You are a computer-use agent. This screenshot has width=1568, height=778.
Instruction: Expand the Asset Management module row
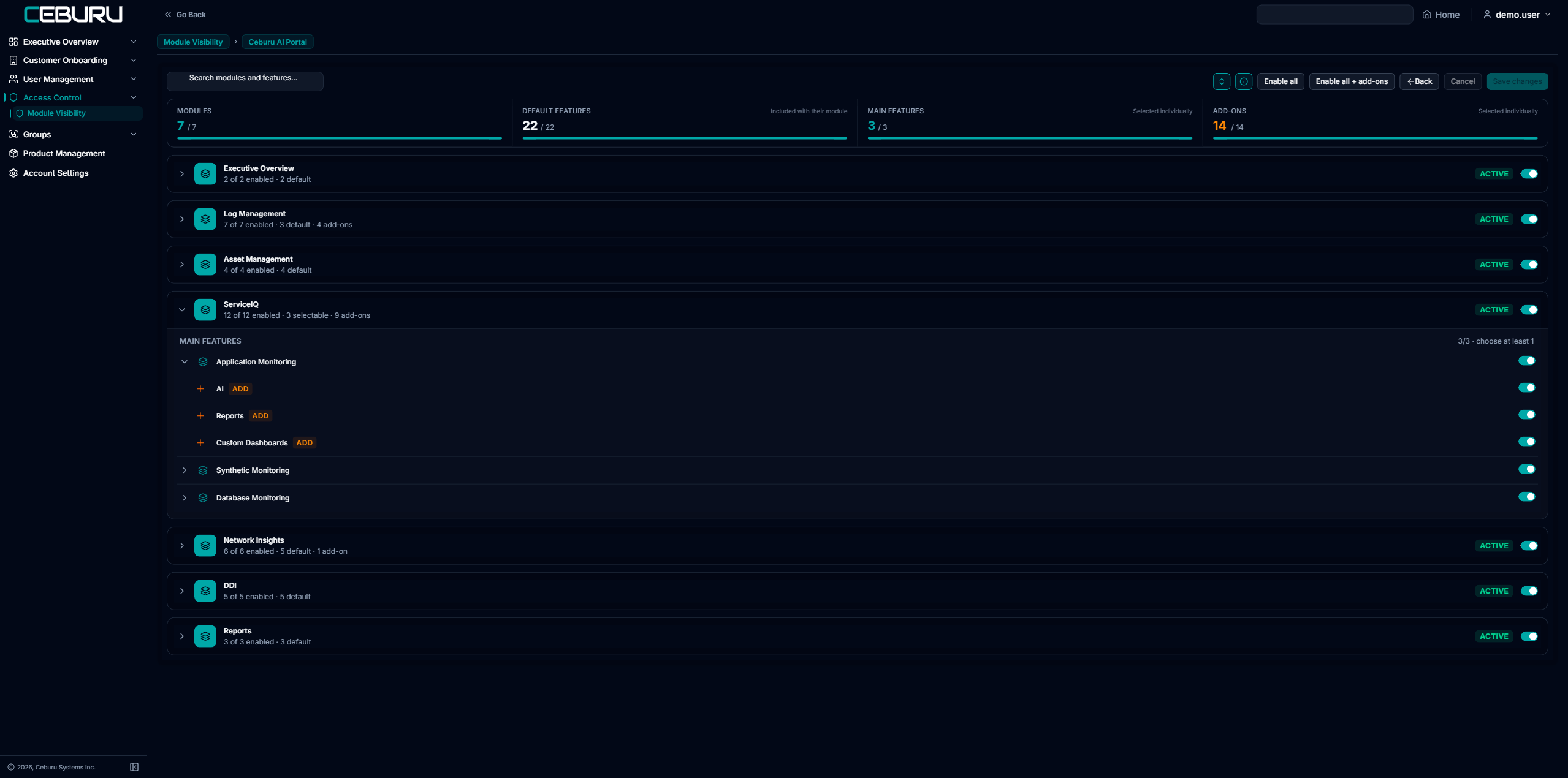point(182,265)
